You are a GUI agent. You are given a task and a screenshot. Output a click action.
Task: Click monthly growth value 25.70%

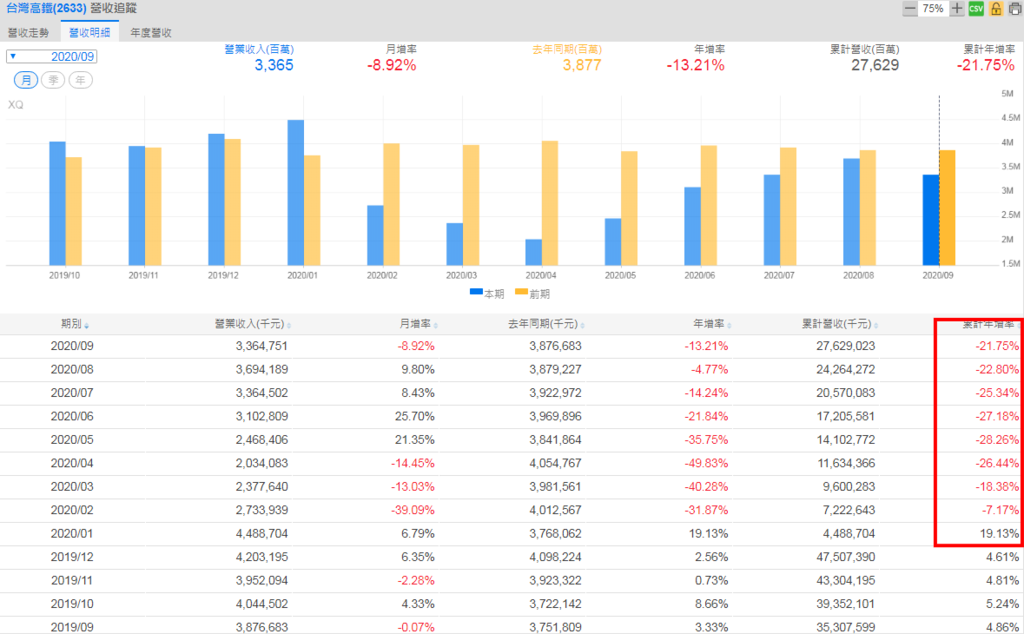click(x=415, y=417)
